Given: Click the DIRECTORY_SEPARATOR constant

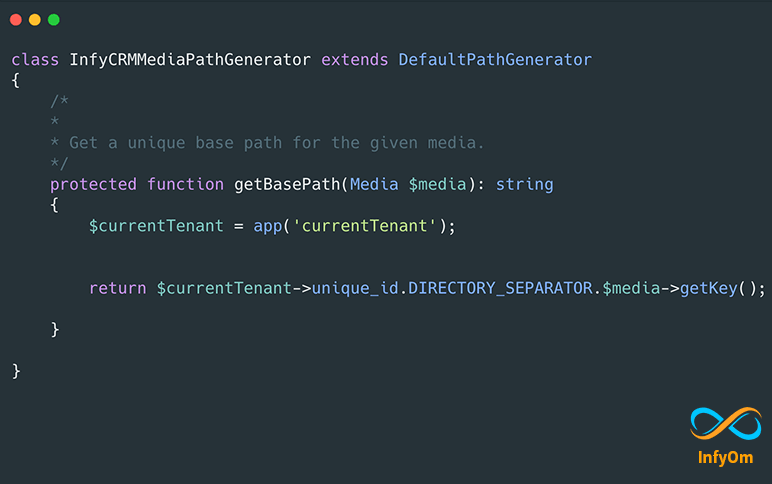Looking at the screenshot, I should [x=500, y=288].
